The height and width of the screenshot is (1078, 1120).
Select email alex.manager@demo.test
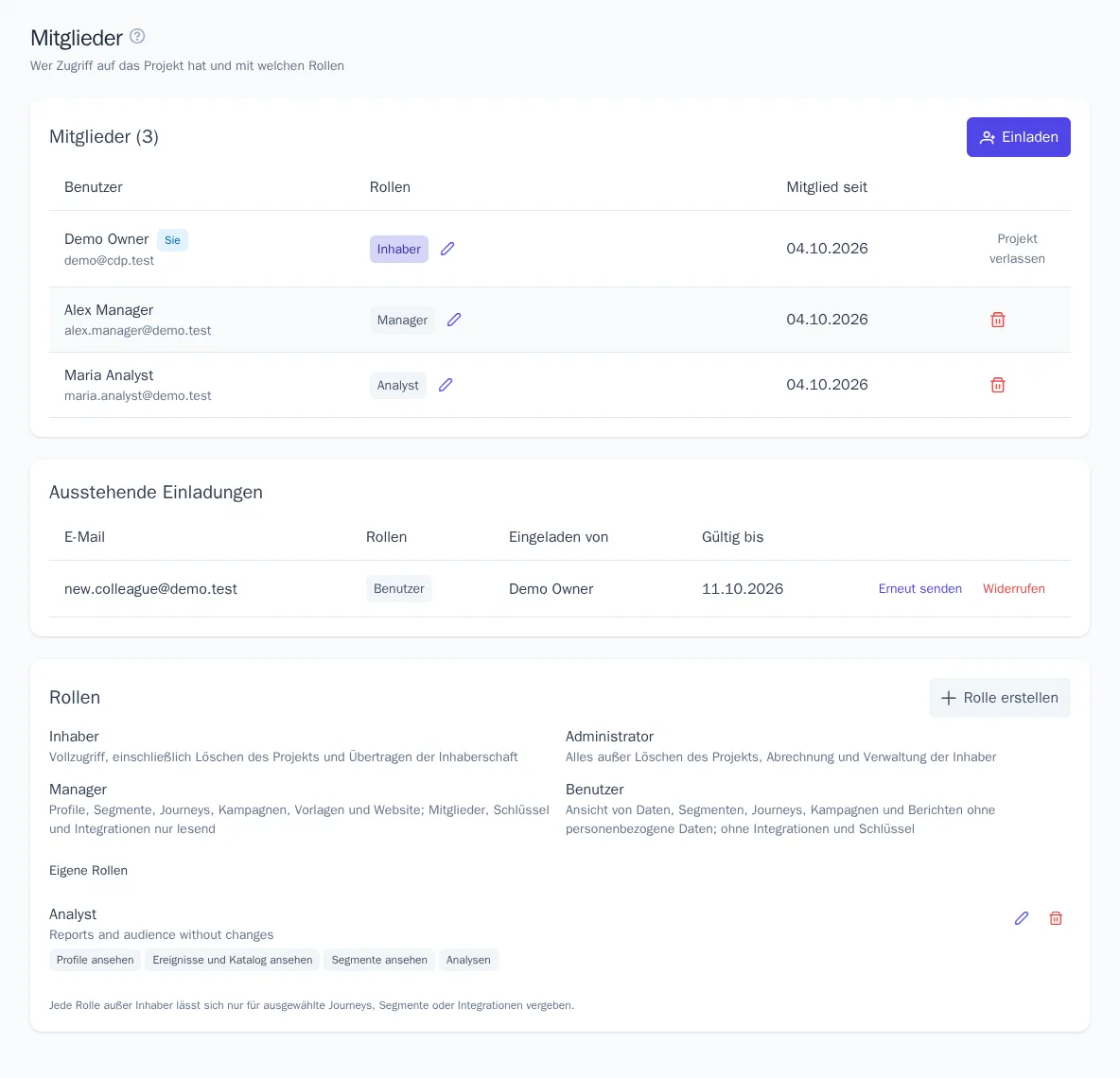138,331
